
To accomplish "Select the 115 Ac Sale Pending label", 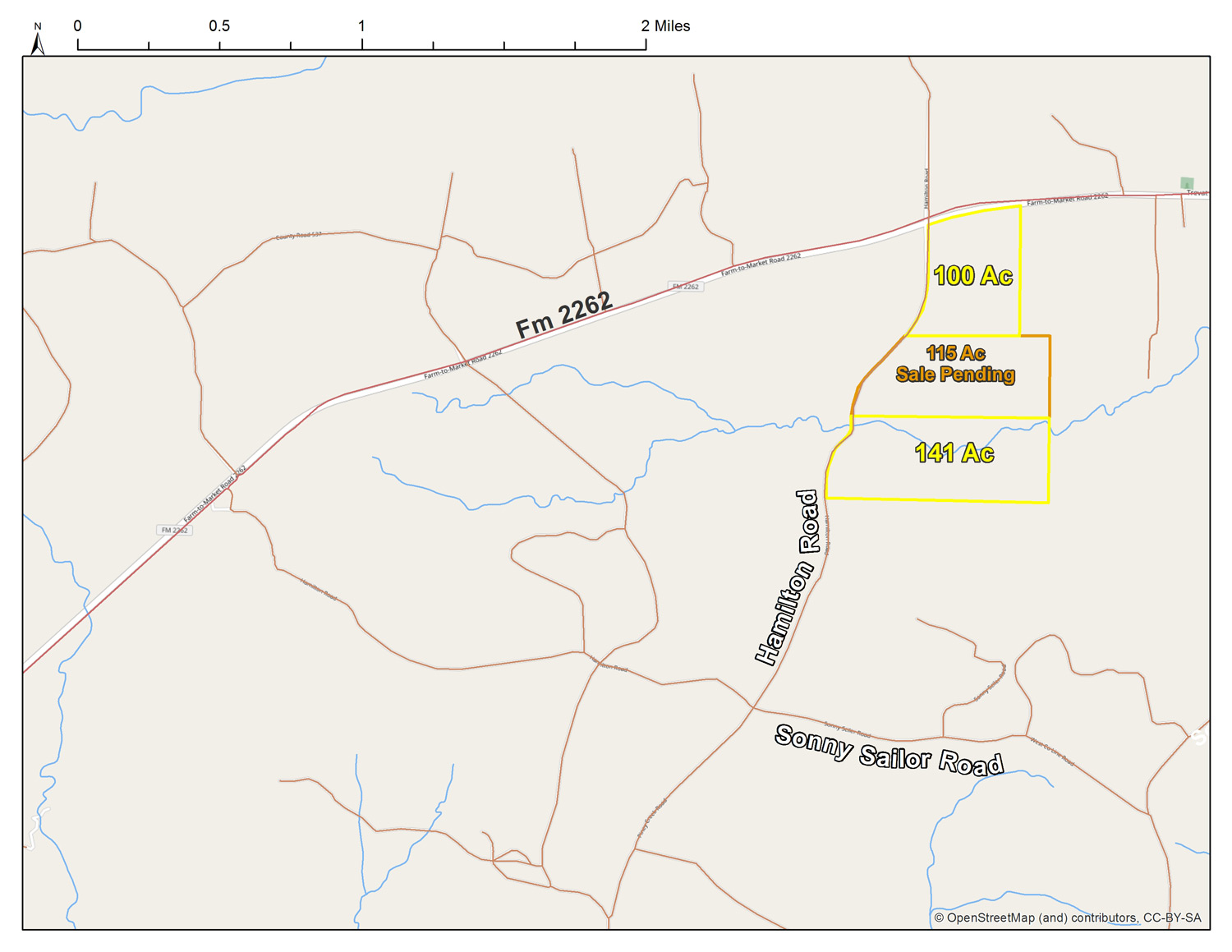I will tap(955, 364).
